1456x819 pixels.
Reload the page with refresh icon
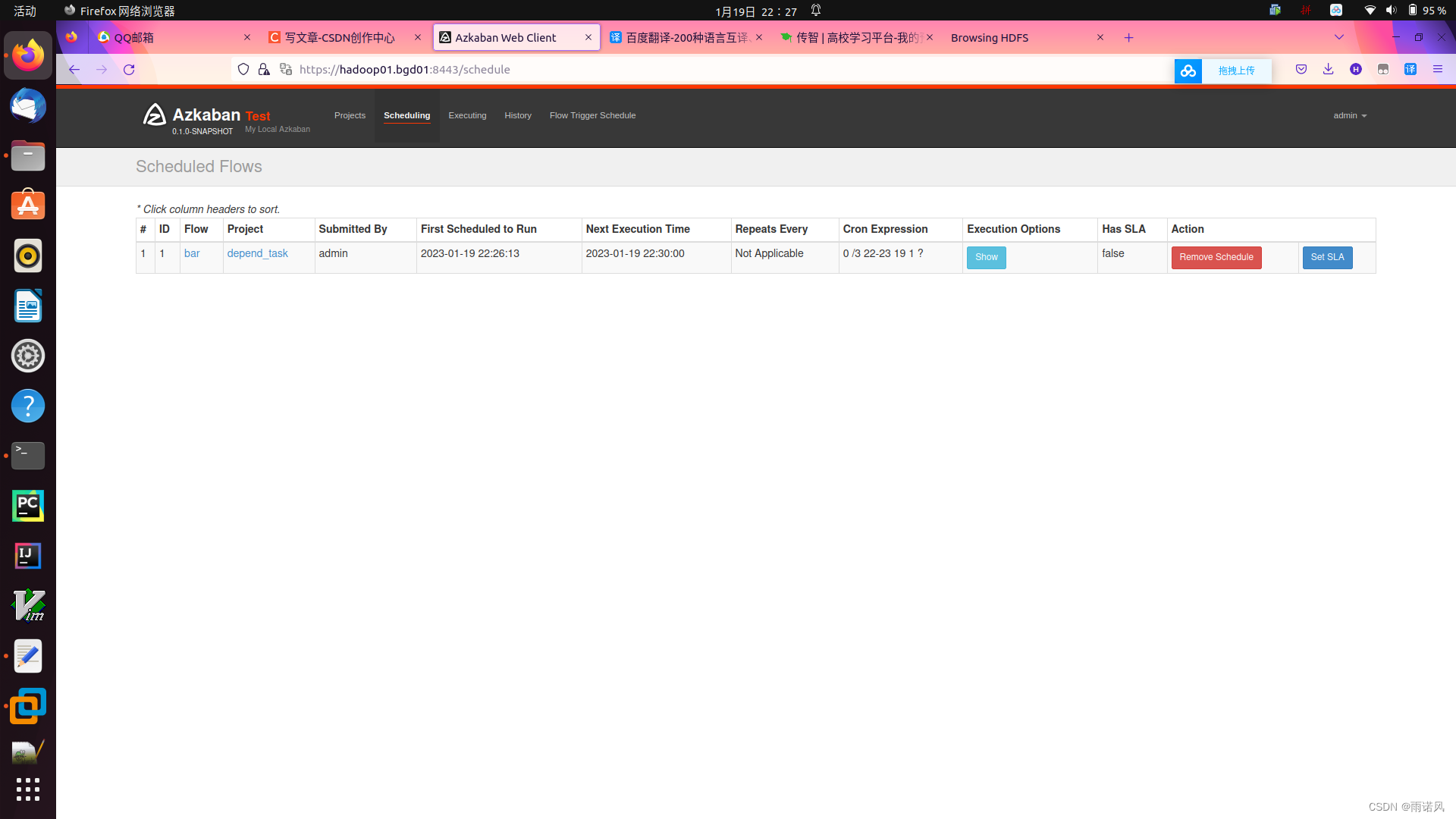[129, 70]
